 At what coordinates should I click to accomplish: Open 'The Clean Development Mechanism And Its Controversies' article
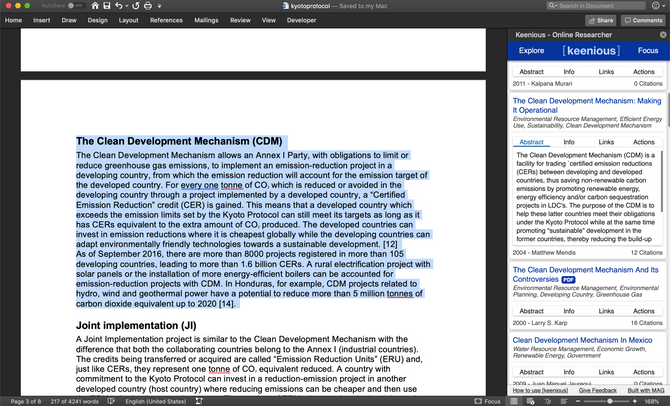tap(585, 274)
